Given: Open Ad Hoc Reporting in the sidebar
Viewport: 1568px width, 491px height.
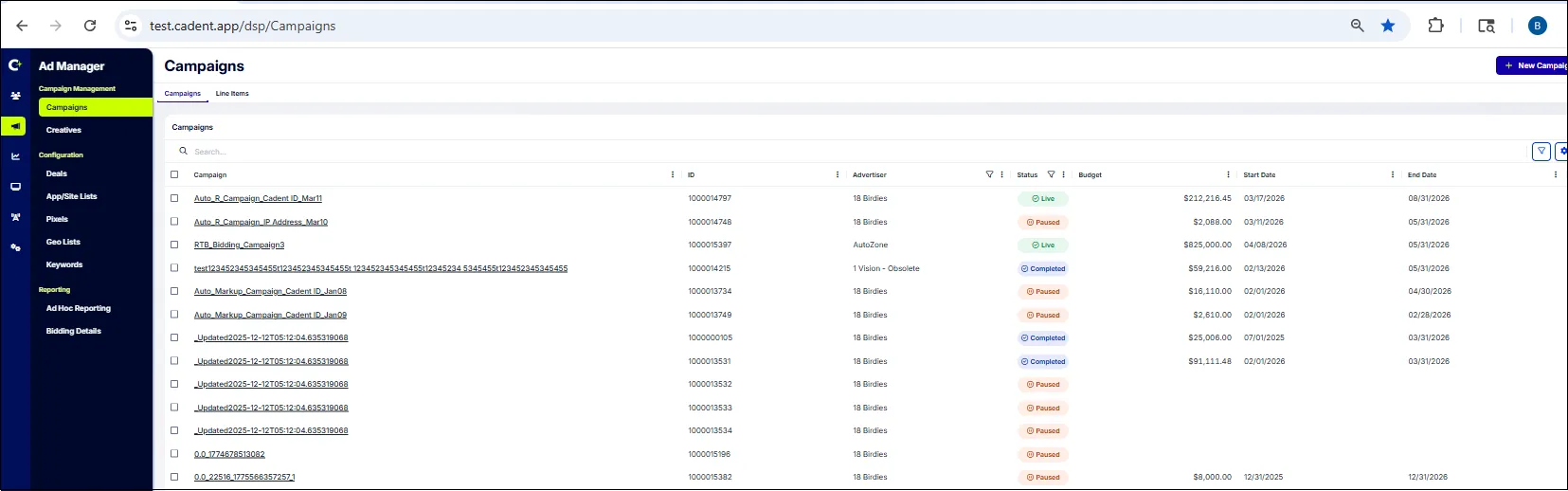Looking at the screenshot, I should click(x=79, y=308).
